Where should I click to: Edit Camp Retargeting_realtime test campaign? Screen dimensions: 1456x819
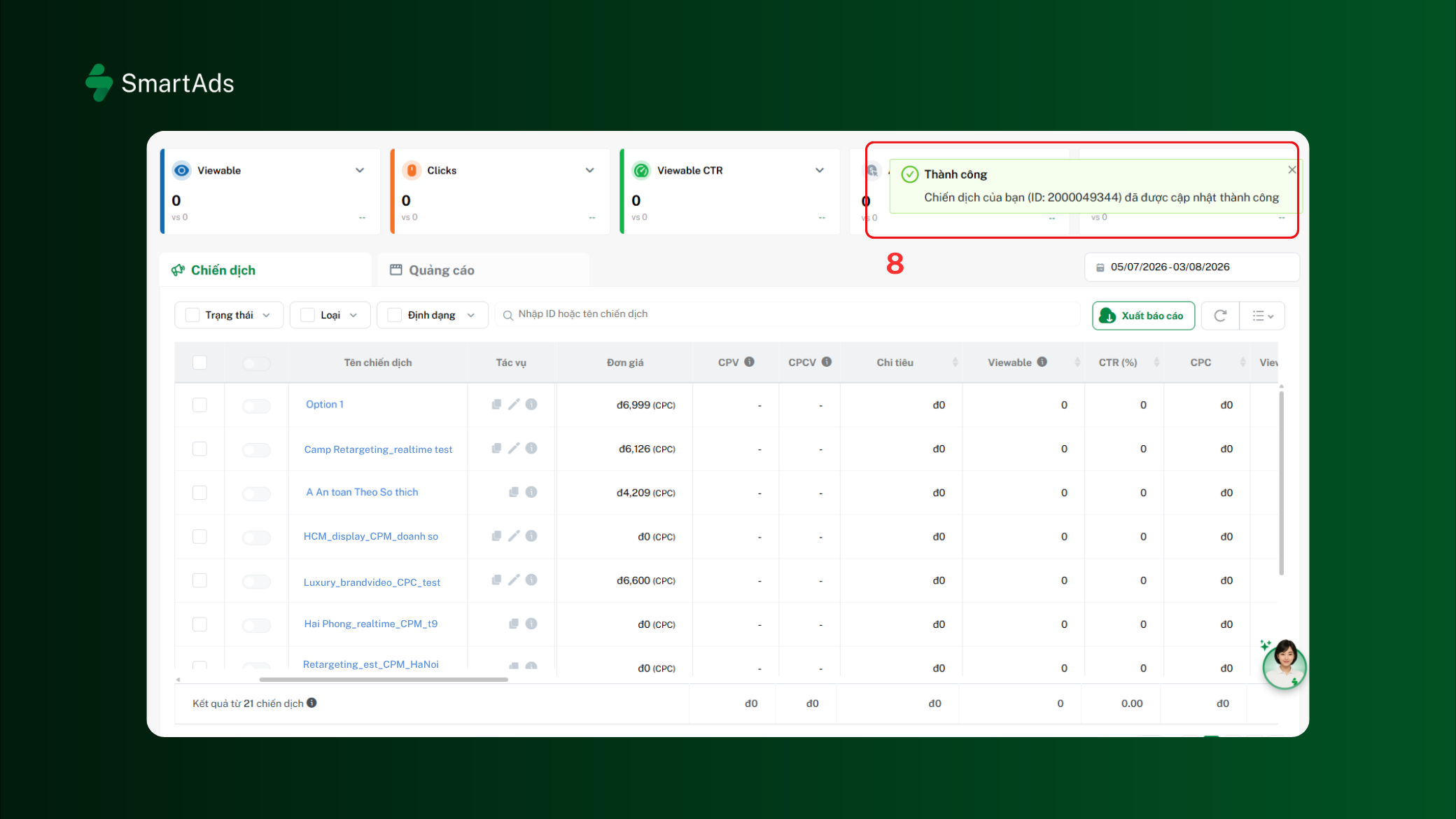pos(514,449)
